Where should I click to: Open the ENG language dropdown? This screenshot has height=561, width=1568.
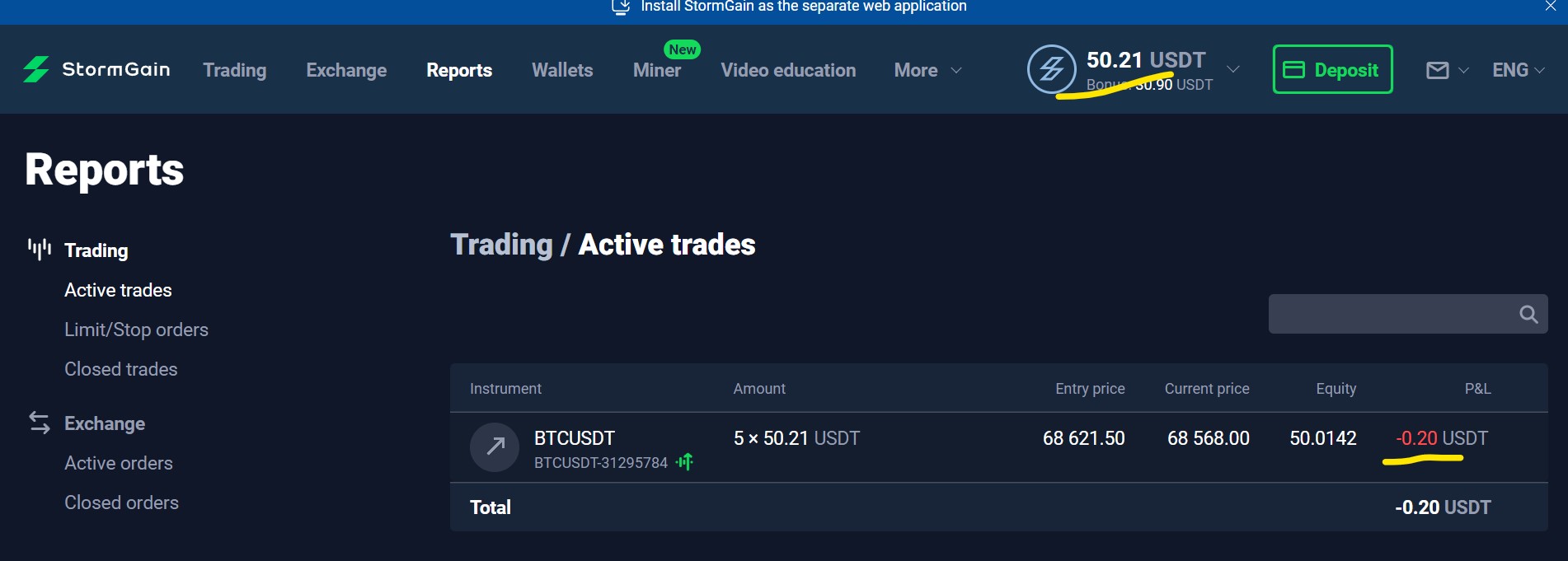coord(1518,71)
